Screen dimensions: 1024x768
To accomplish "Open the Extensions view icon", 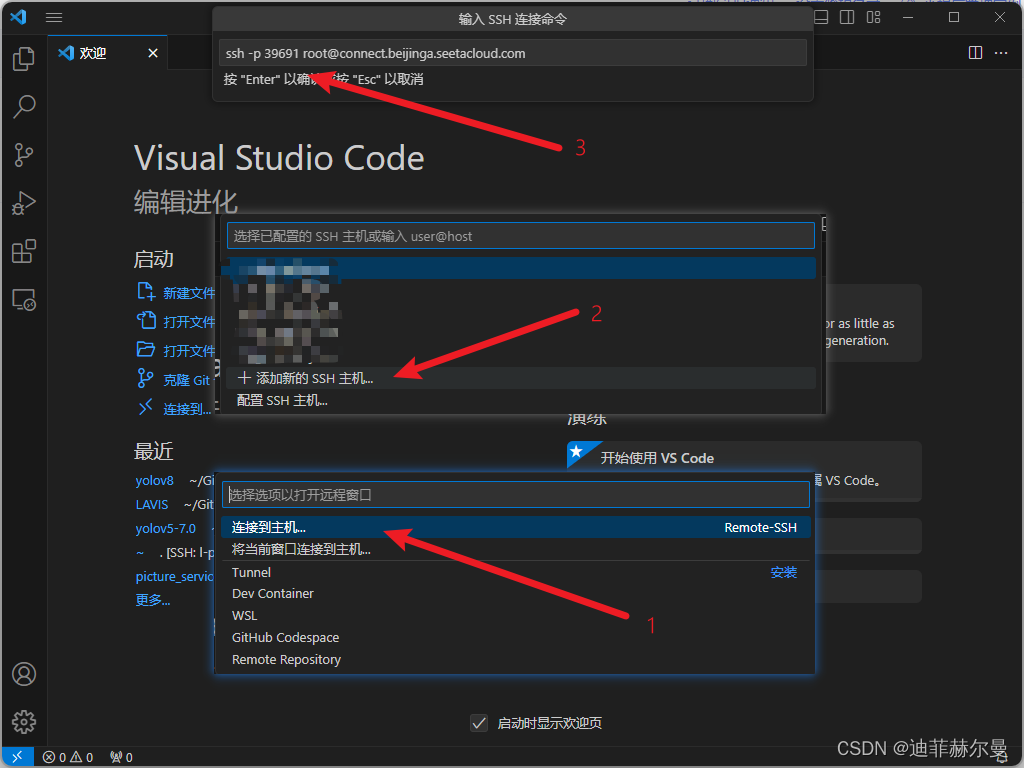I will [x=24, y=251].
